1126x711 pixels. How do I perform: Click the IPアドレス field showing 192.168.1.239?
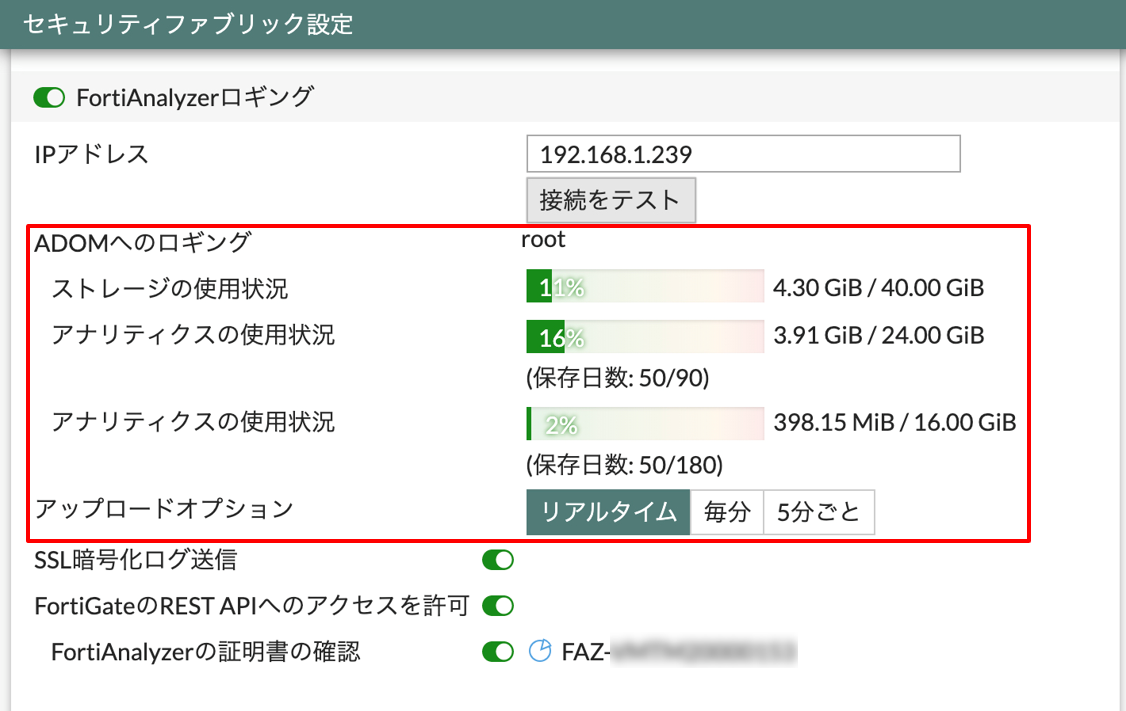pyautogui.click(x=743, y=154)
